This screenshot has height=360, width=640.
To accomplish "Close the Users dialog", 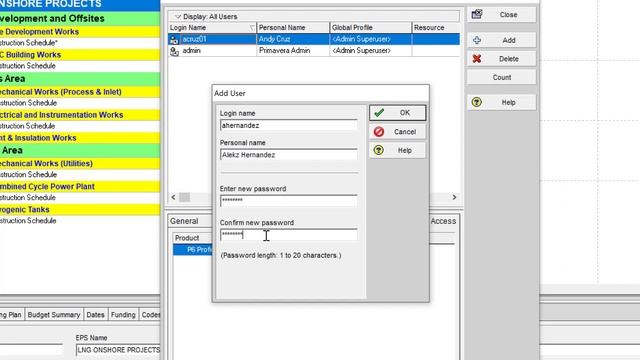I will pos(502,15).
